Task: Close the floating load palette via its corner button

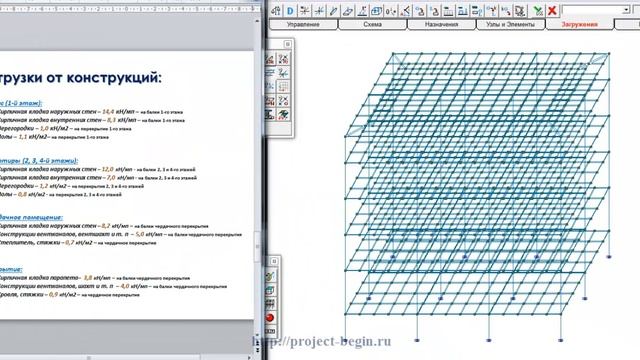Action: click(x=287, y=44)
